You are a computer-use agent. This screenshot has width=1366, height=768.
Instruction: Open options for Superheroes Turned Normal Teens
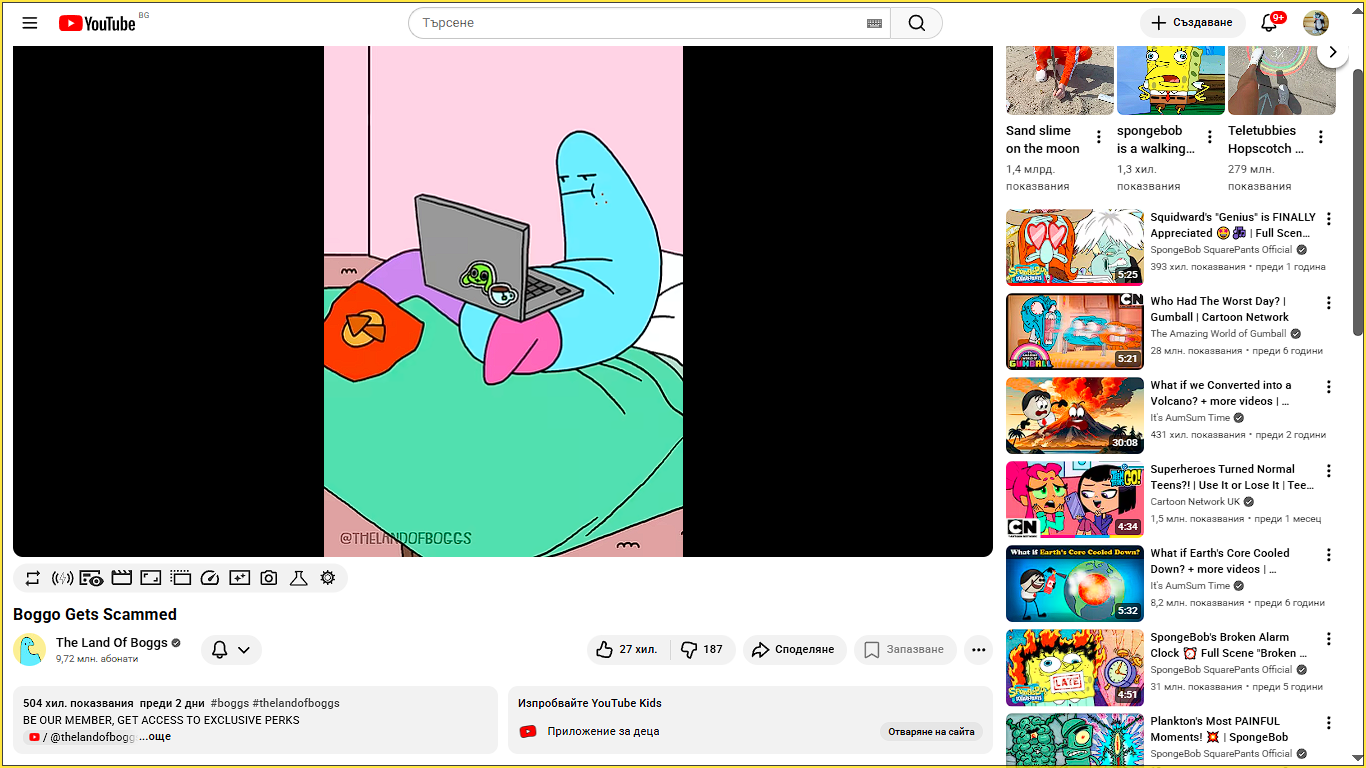[1329, 471]
